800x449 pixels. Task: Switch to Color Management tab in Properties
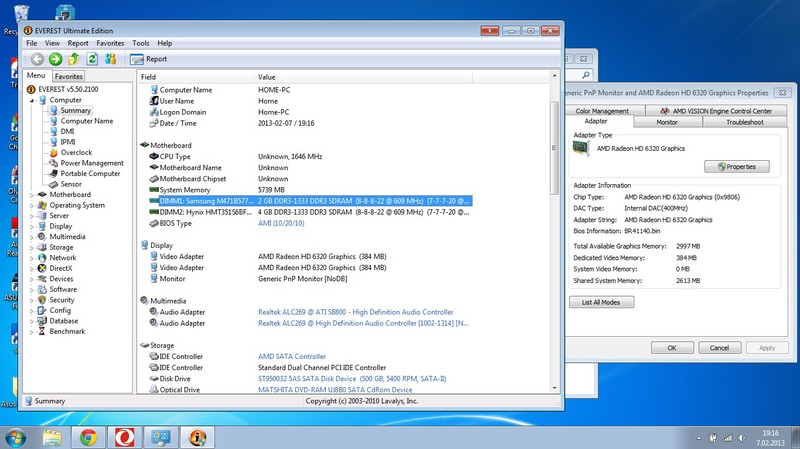click(602, 111)
